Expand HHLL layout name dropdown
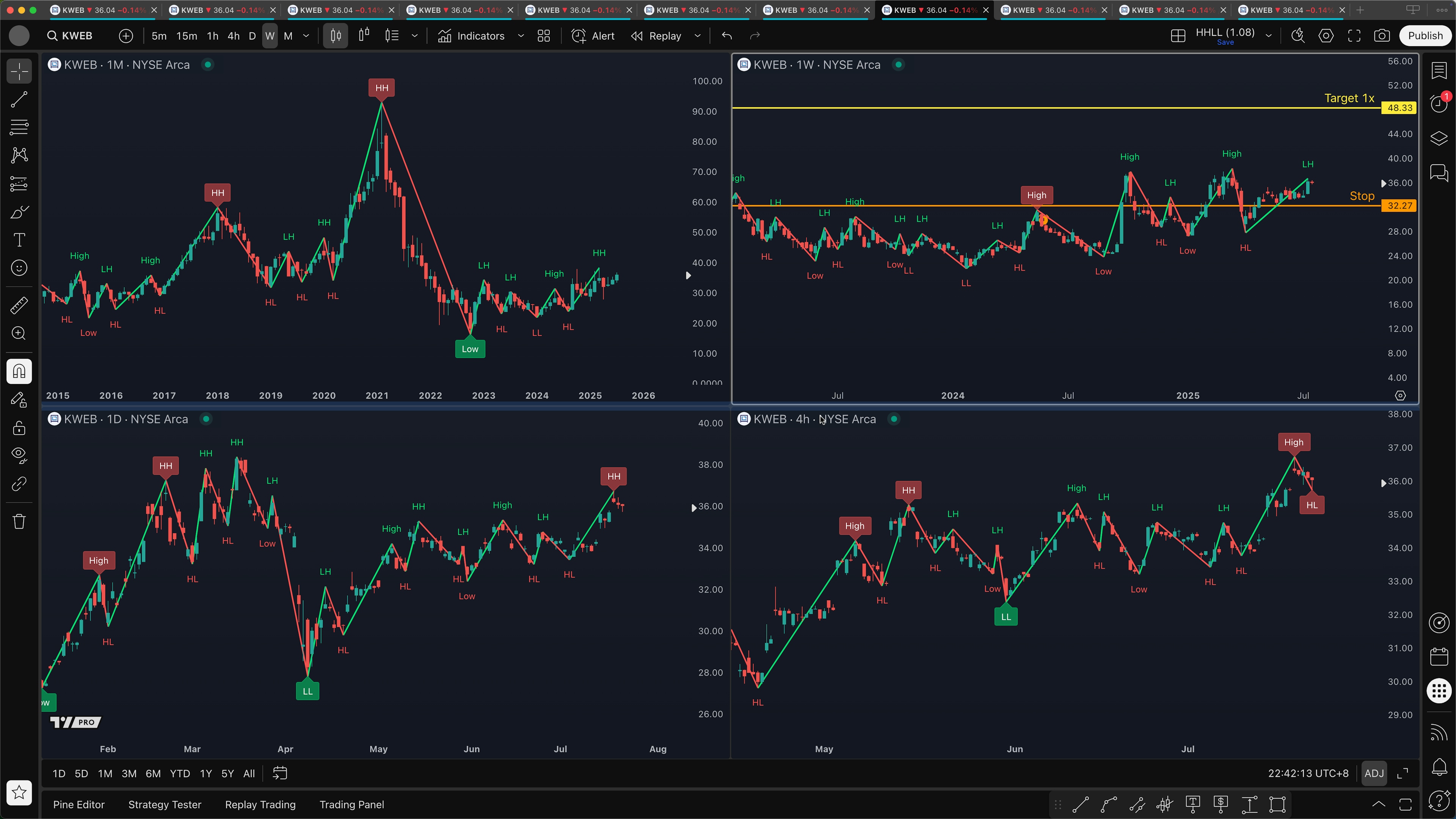 click(1268, 36)
